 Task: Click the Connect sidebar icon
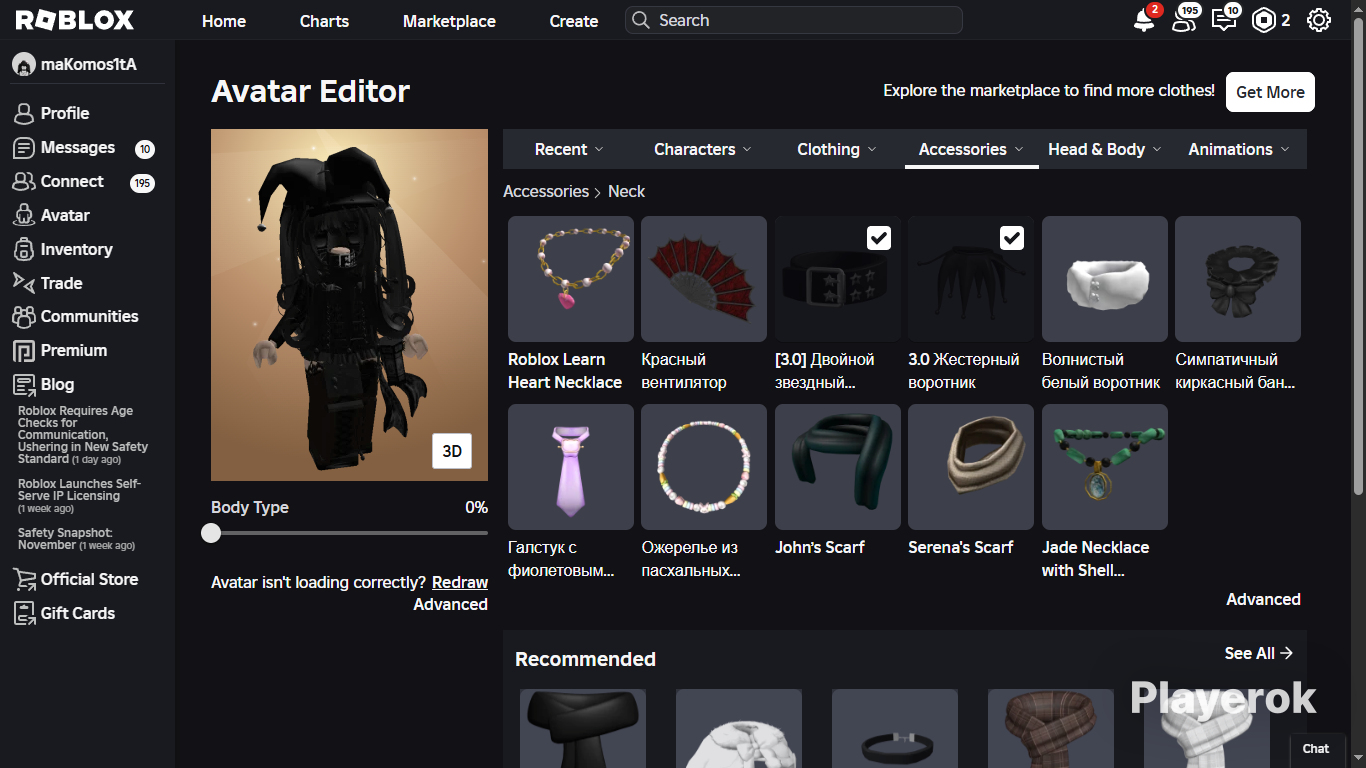[23, 181]
